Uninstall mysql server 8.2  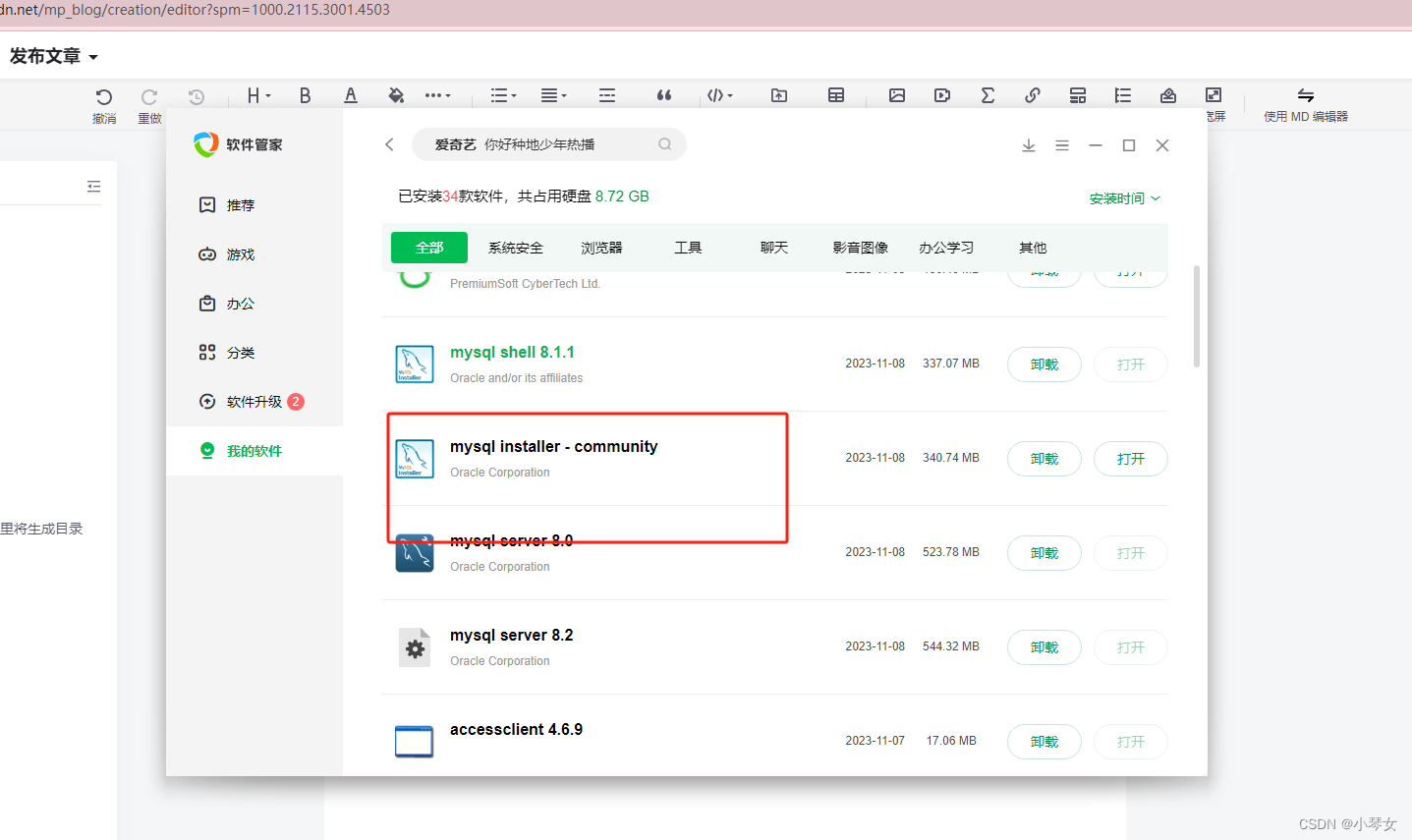[1045, 647]
